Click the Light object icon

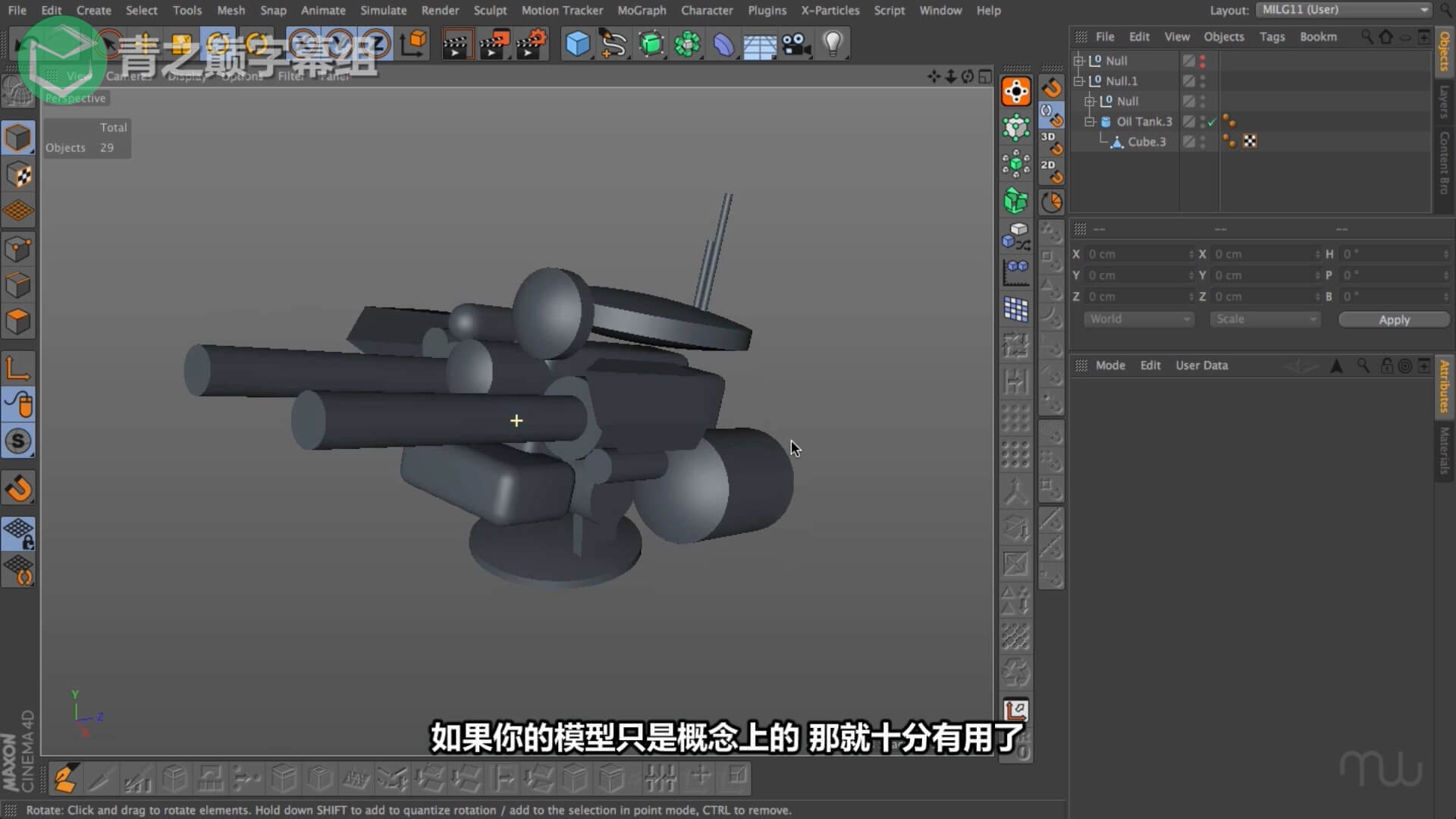833,44
